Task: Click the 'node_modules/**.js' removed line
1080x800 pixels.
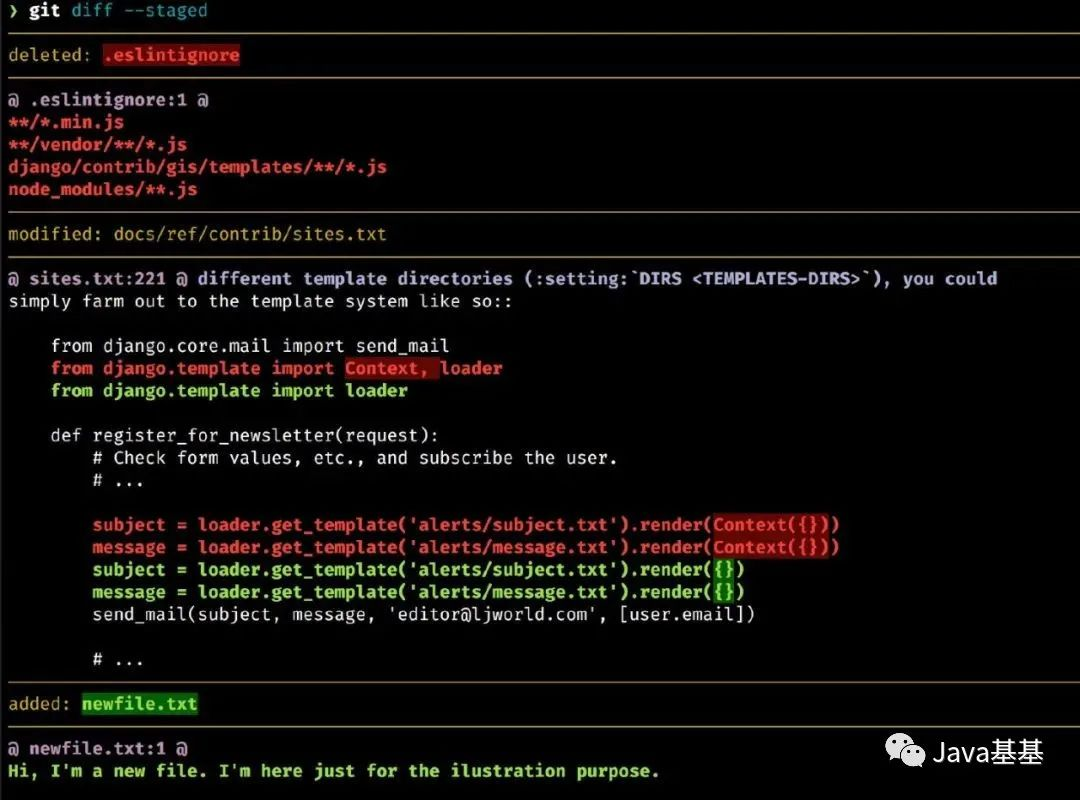Action: point(103,189)
